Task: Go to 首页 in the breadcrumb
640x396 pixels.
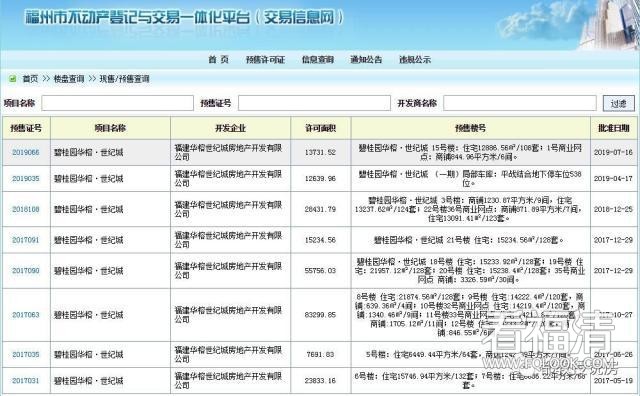Action: (30, 79)
